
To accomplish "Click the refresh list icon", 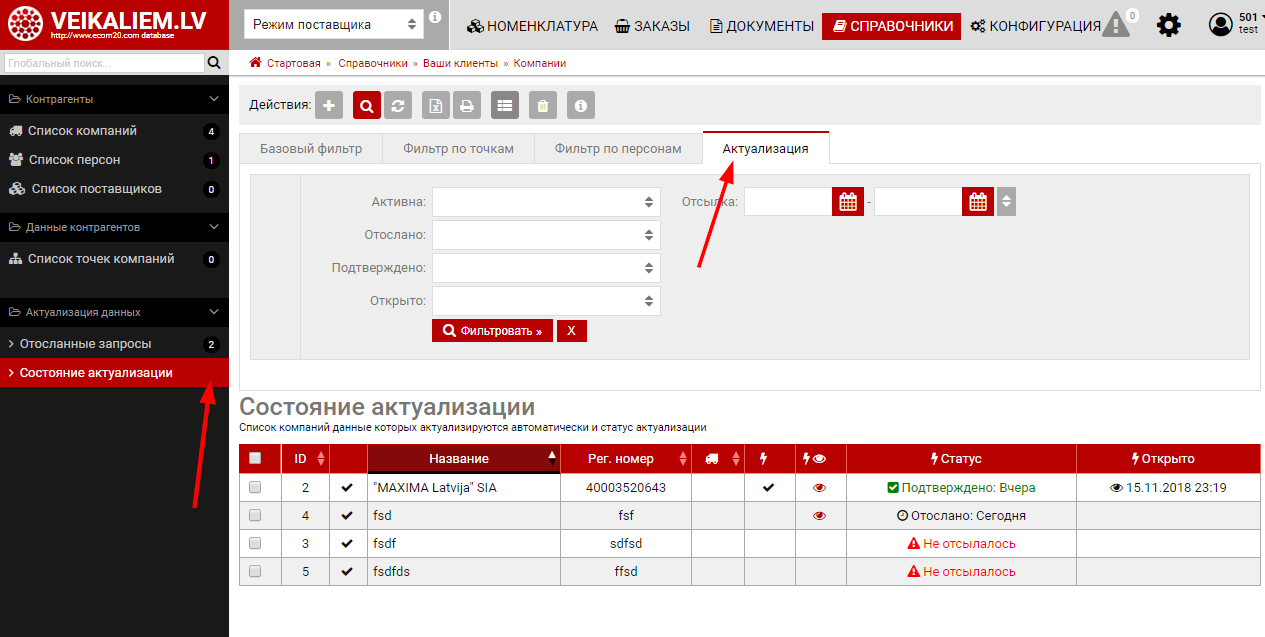I will click(398, 105).
